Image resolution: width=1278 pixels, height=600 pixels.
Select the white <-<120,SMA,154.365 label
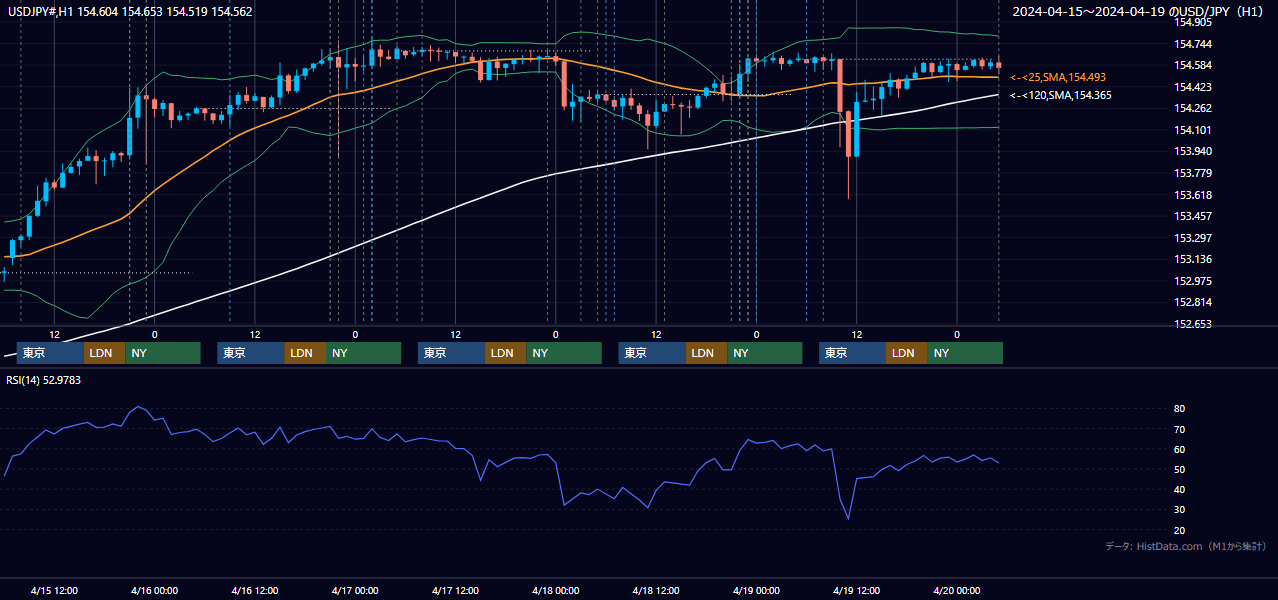click(1061, 95)
